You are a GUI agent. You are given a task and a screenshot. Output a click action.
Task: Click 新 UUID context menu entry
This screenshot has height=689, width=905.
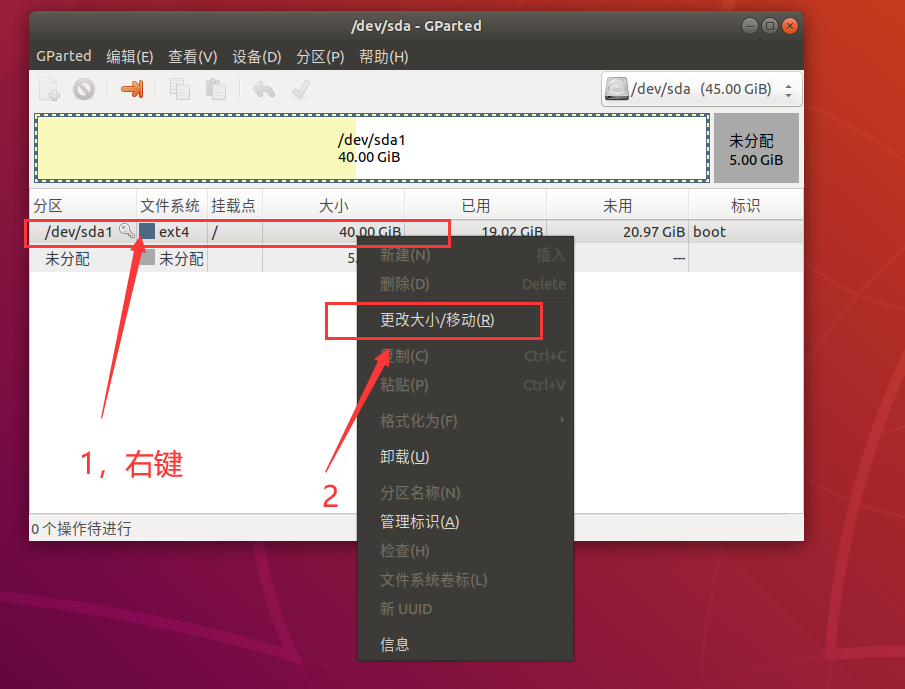(x=466, y=609)
